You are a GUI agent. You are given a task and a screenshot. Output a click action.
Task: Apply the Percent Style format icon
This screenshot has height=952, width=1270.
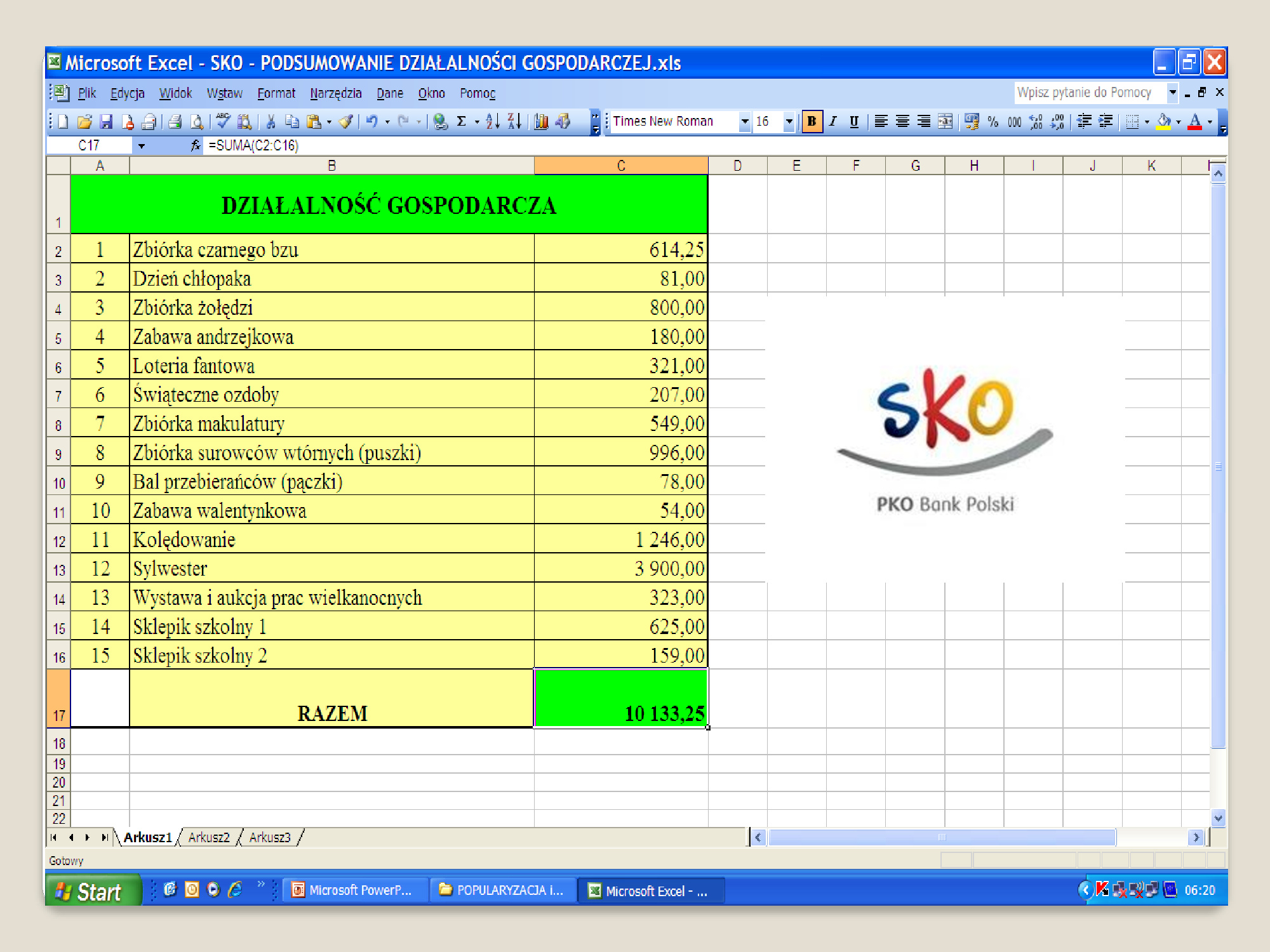(993, 121)
